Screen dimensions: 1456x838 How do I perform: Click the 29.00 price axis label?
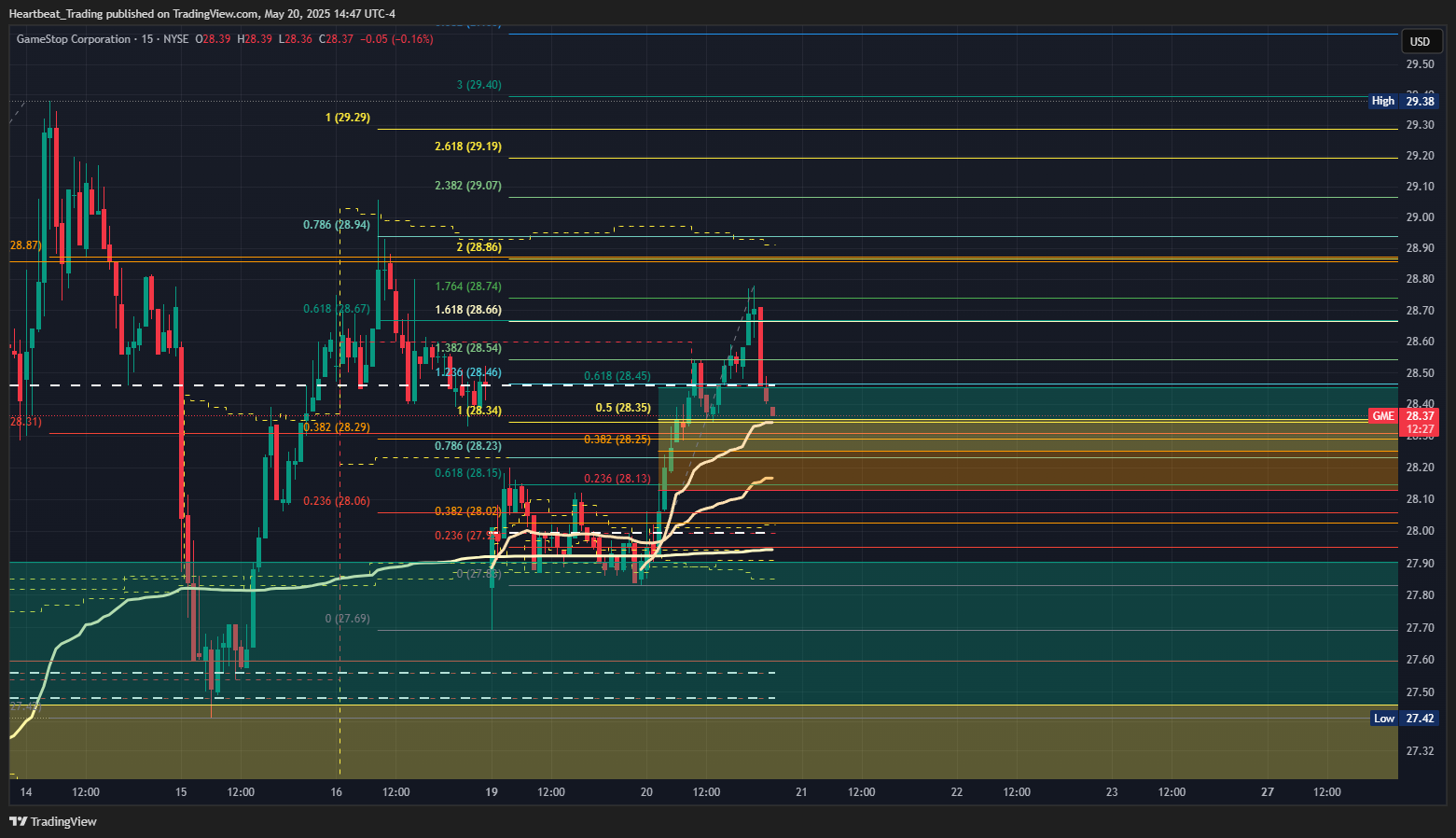(x=1420, y=217)
